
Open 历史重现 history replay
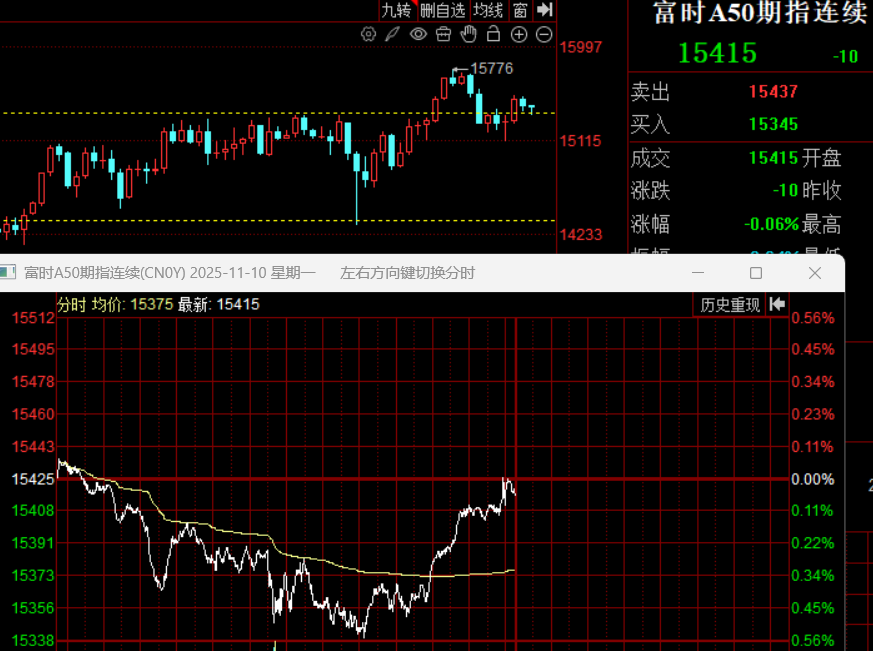pyautogui.click(x=730, y=304)
